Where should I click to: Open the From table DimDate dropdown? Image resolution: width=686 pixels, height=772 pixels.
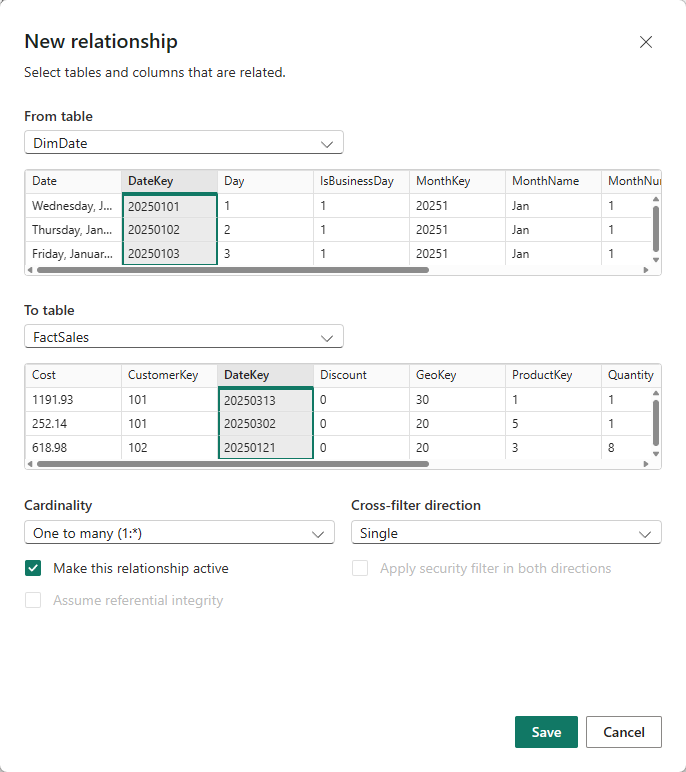pos(184,143)
